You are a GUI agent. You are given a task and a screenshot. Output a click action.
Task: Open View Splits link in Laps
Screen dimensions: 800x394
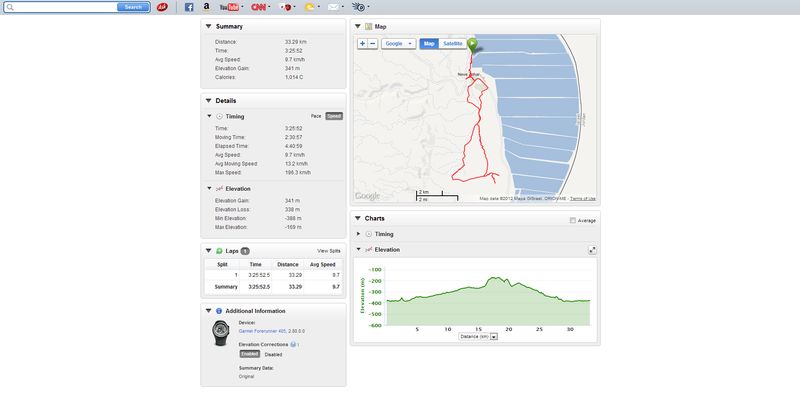(x=329, y=251)
